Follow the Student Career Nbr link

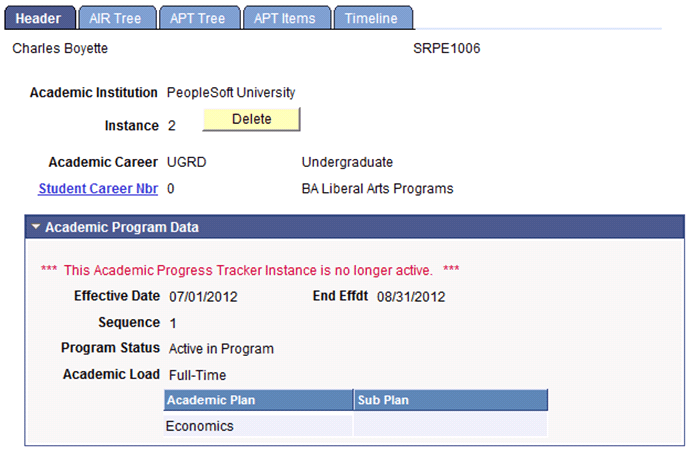(98, 189)
